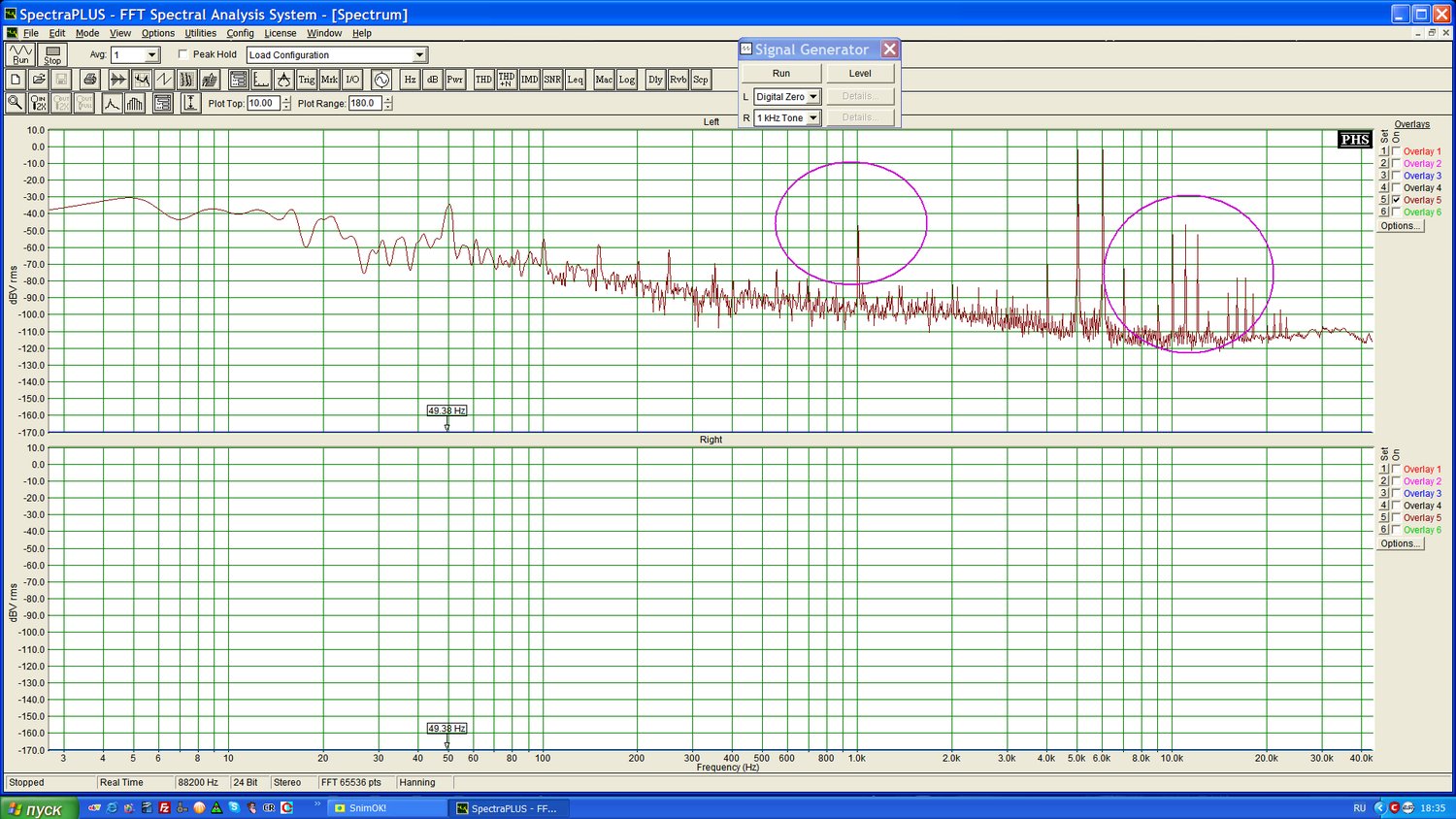Uncheck Overlay 5 in Left plot
This screenshot has width=1456, height=819.
pos(1396,200)
